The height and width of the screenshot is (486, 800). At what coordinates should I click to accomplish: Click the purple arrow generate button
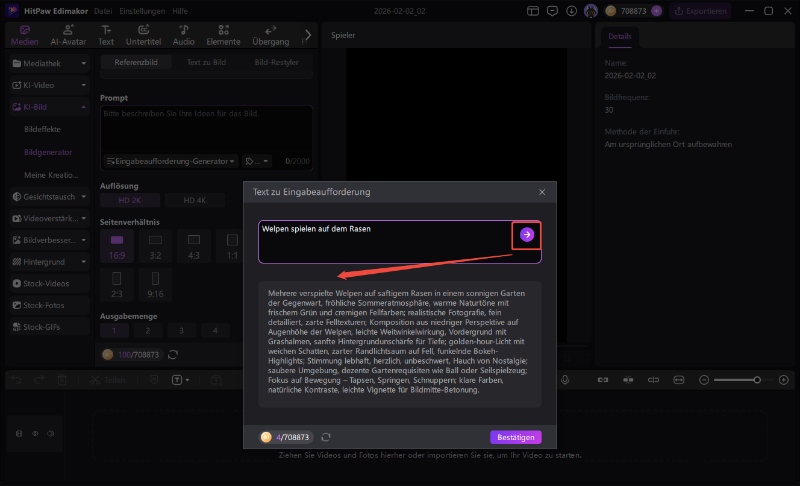pos(527,234)
